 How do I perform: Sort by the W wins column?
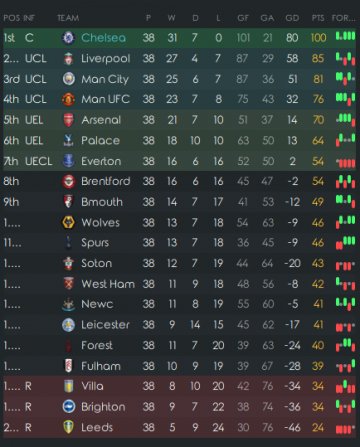click(171, 18)
